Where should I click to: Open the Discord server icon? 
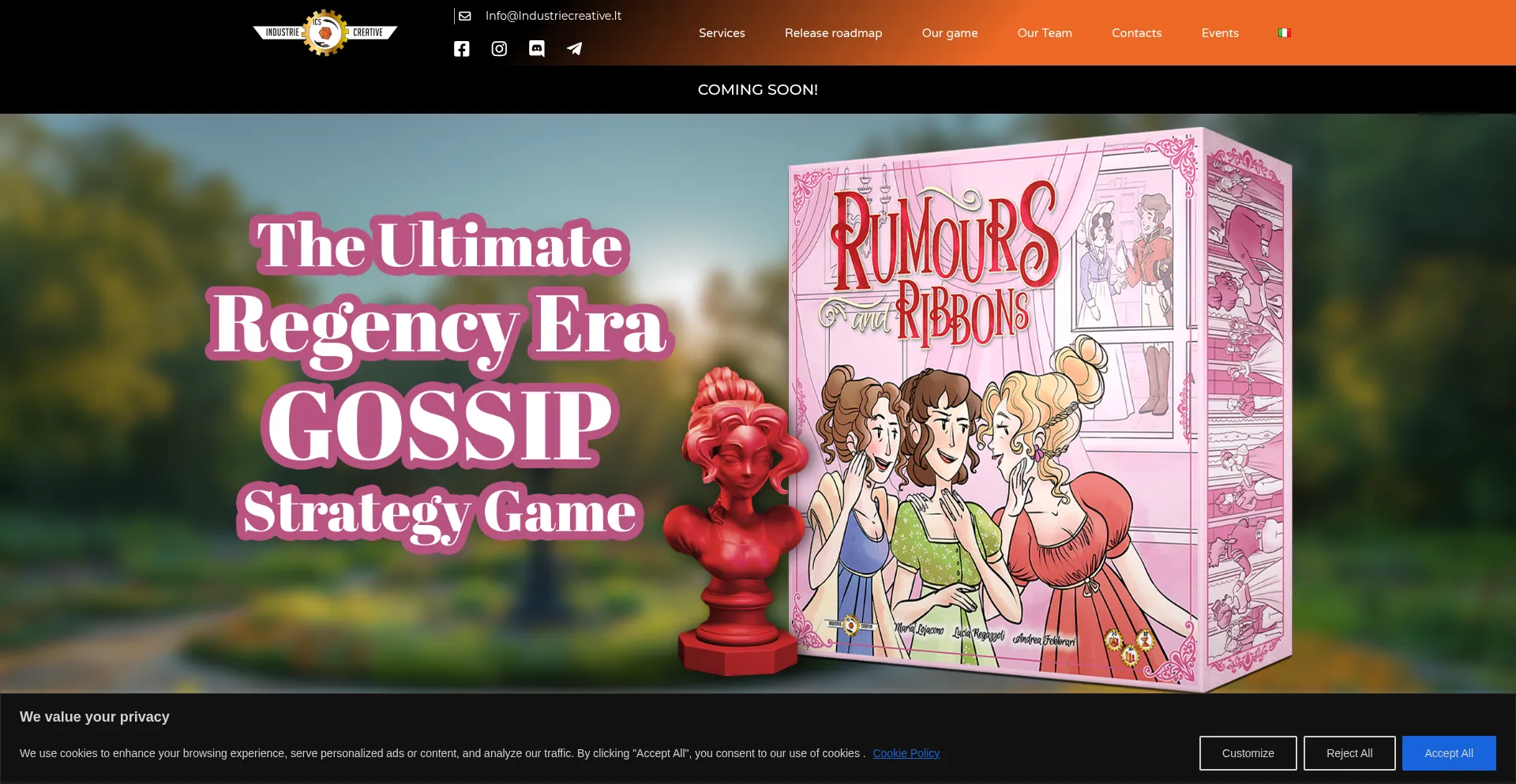537,49
